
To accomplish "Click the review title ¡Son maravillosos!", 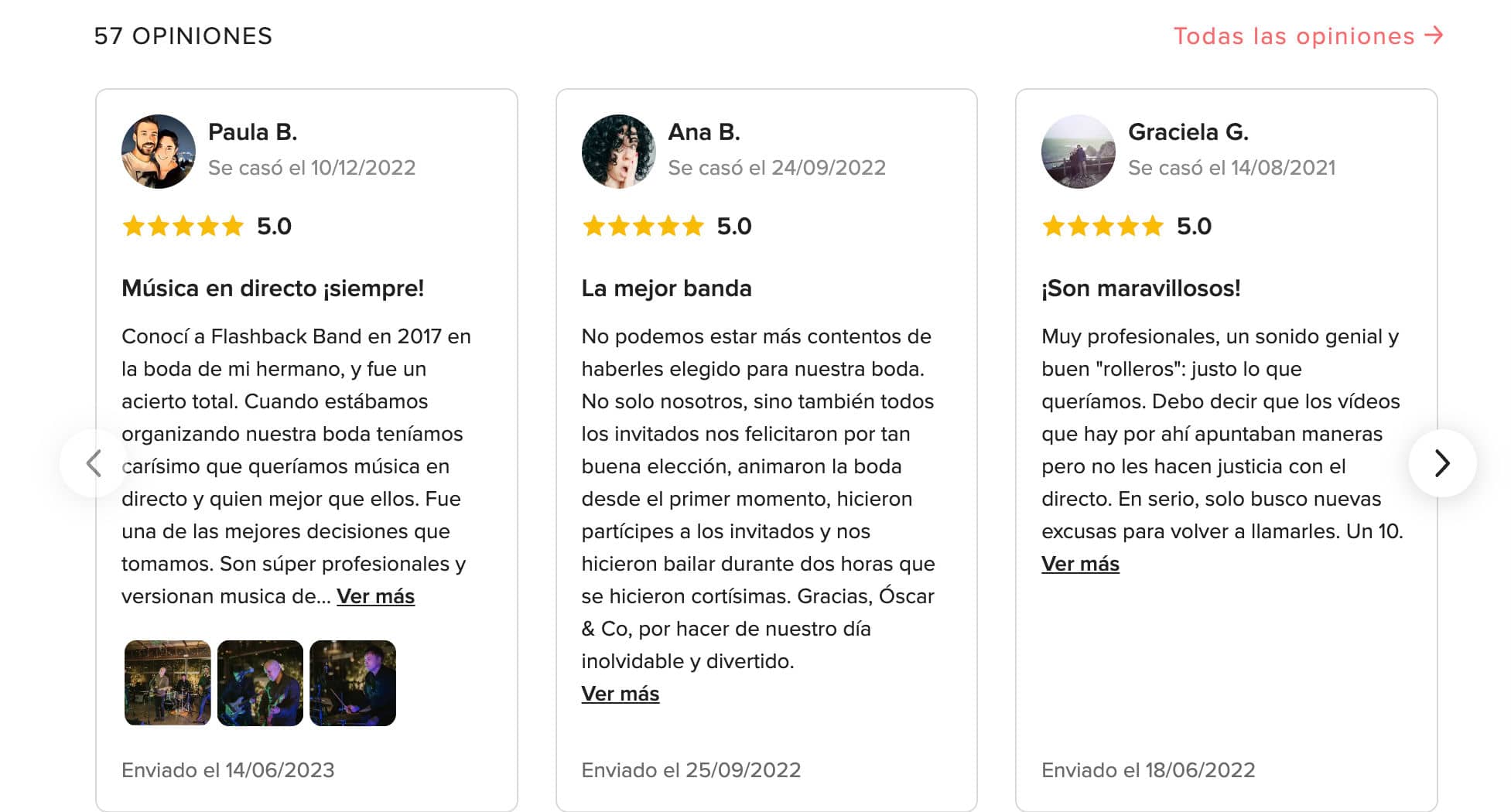I will pos(1141,288).
